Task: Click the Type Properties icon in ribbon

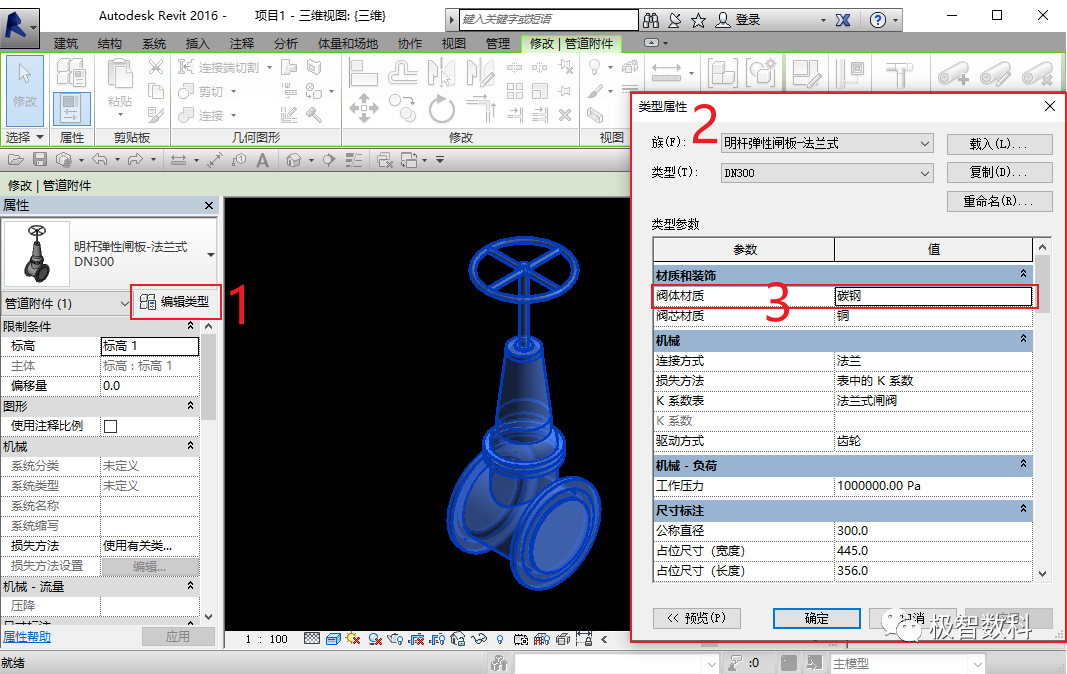Action: pyautogui.click(x=71, y=73)
